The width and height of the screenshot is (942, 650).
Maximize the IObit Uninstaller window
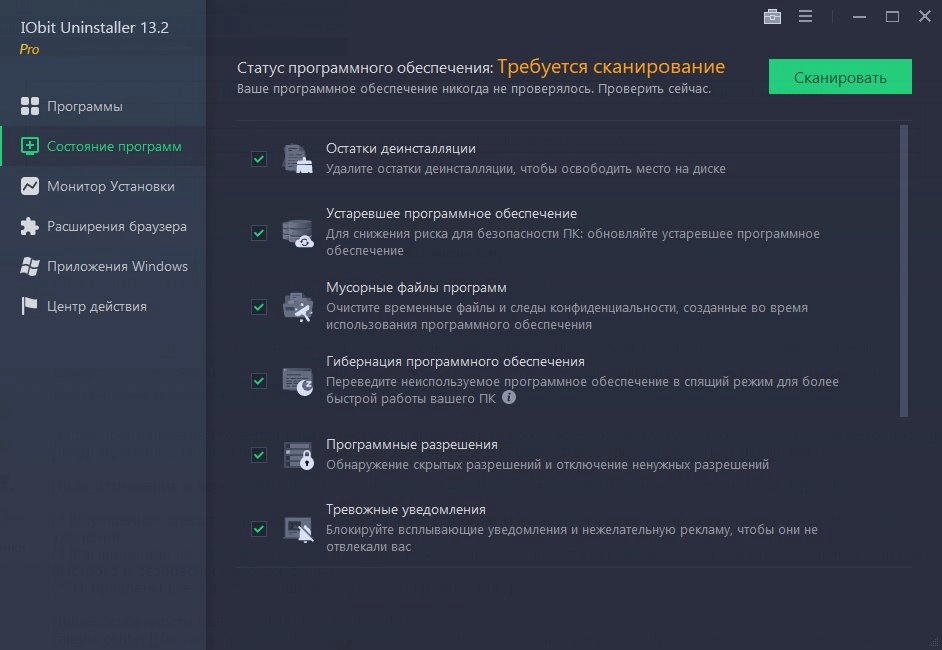[892, 17]
